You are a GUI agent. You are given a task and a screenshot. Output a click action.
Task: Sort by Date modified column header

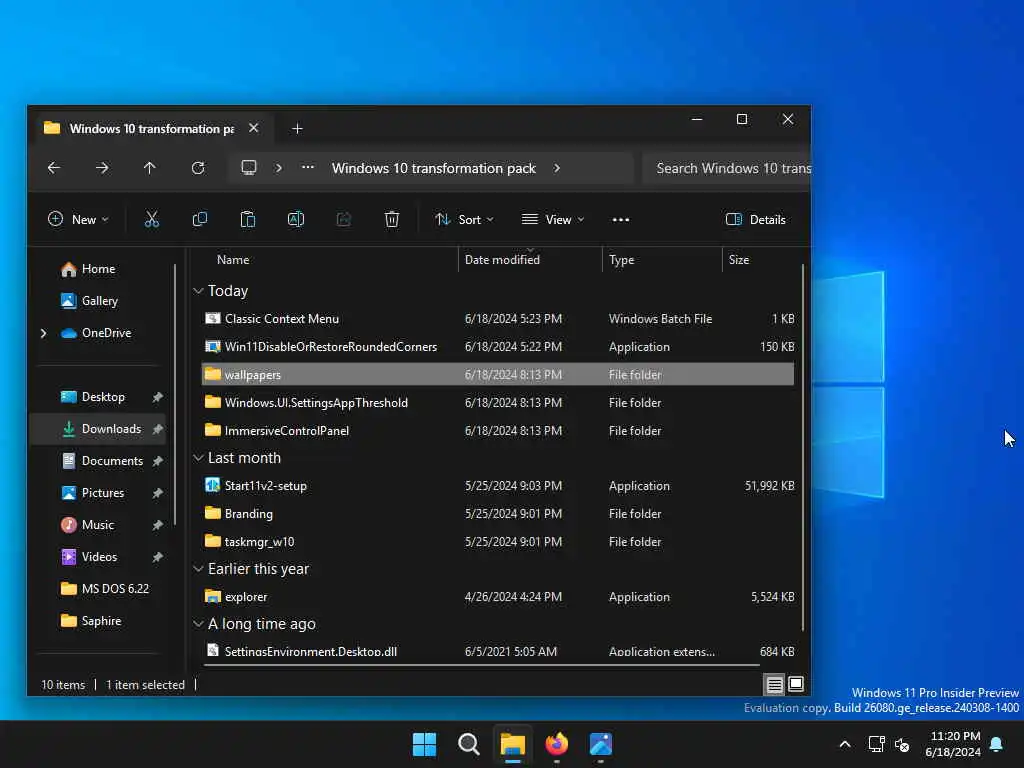coord(502,259)
